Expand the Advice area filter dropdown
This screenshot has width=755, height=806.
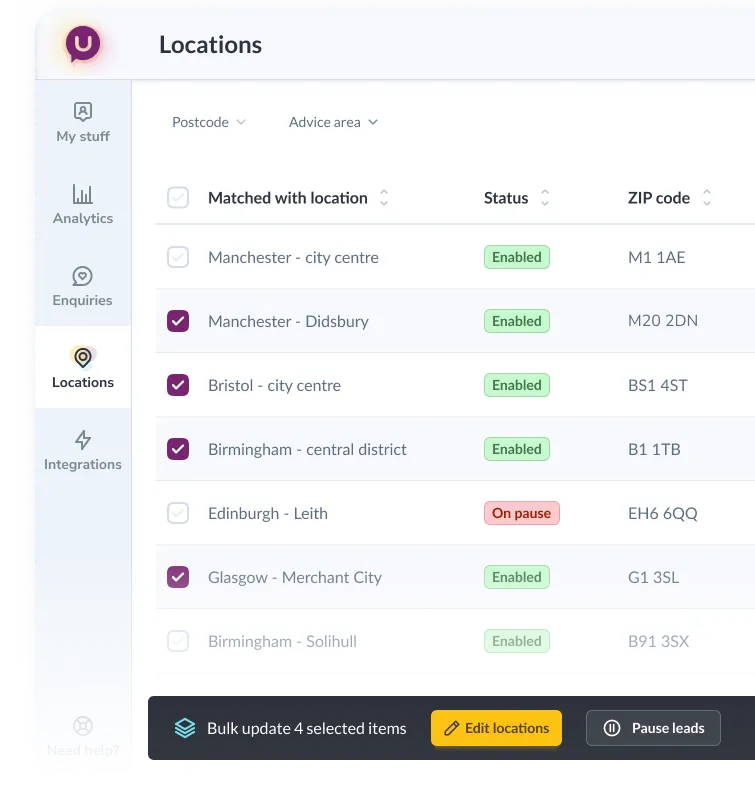click(x=333, y=122)
